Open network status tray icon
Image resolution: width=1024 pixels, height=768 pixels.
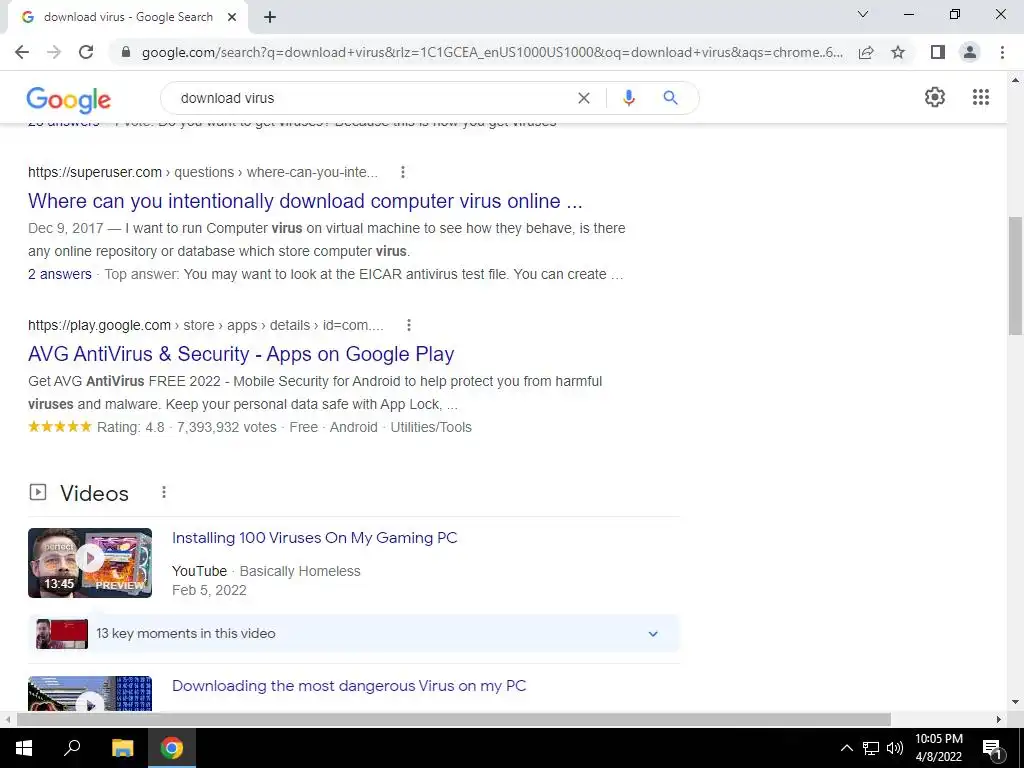[871, 748]
